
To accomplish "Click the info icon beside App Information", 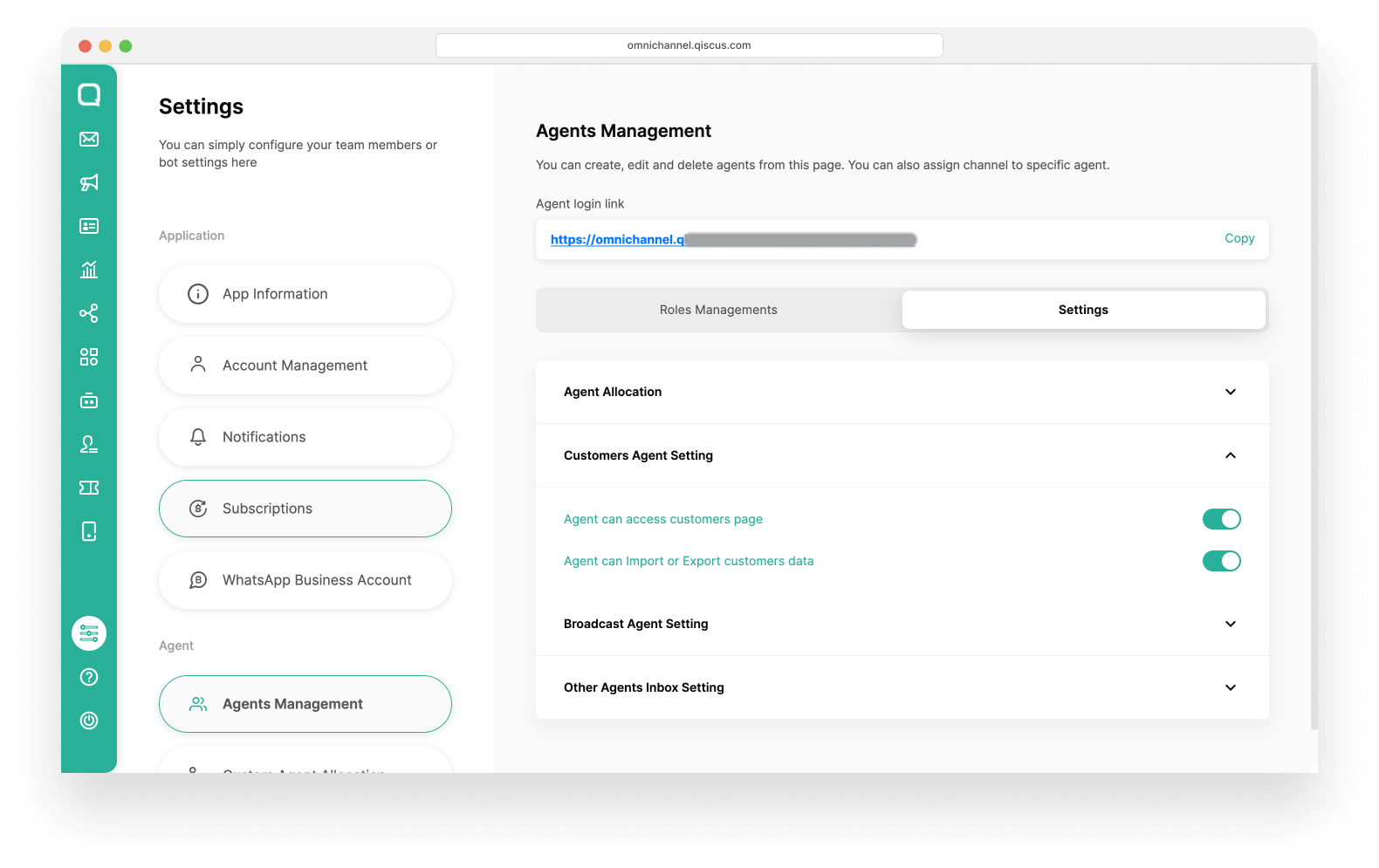I will [x=198, y=294].
